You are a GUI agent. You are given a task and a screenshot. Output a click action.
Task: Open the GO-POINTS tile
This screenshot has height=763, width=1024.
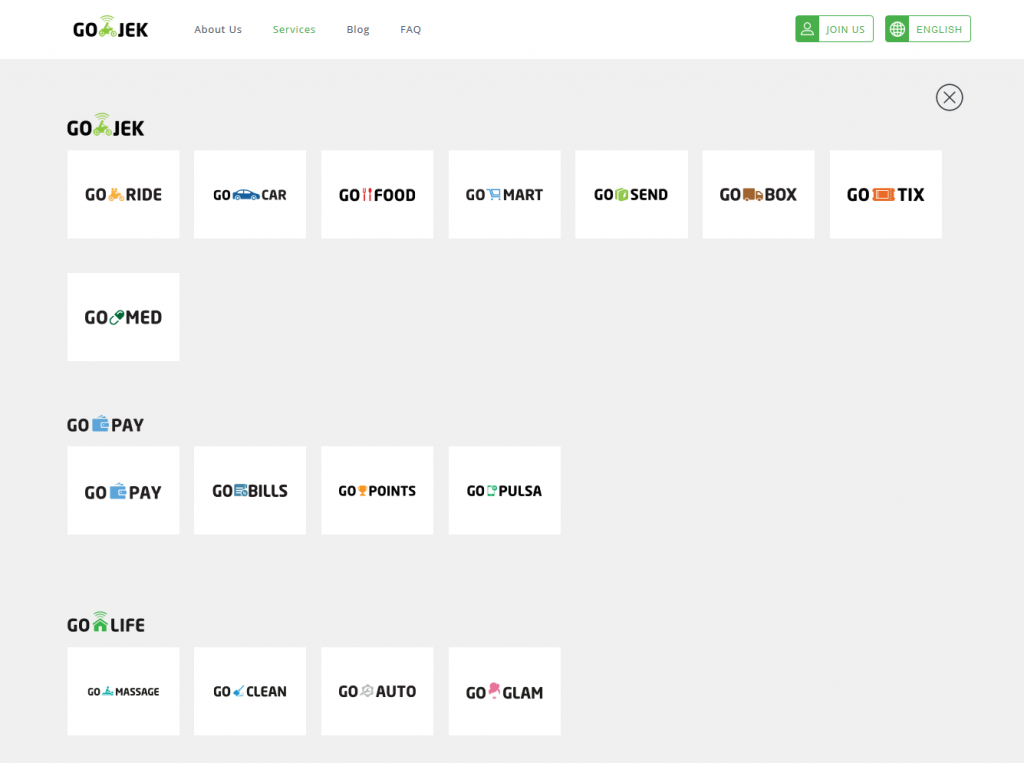tap(377, 491)
